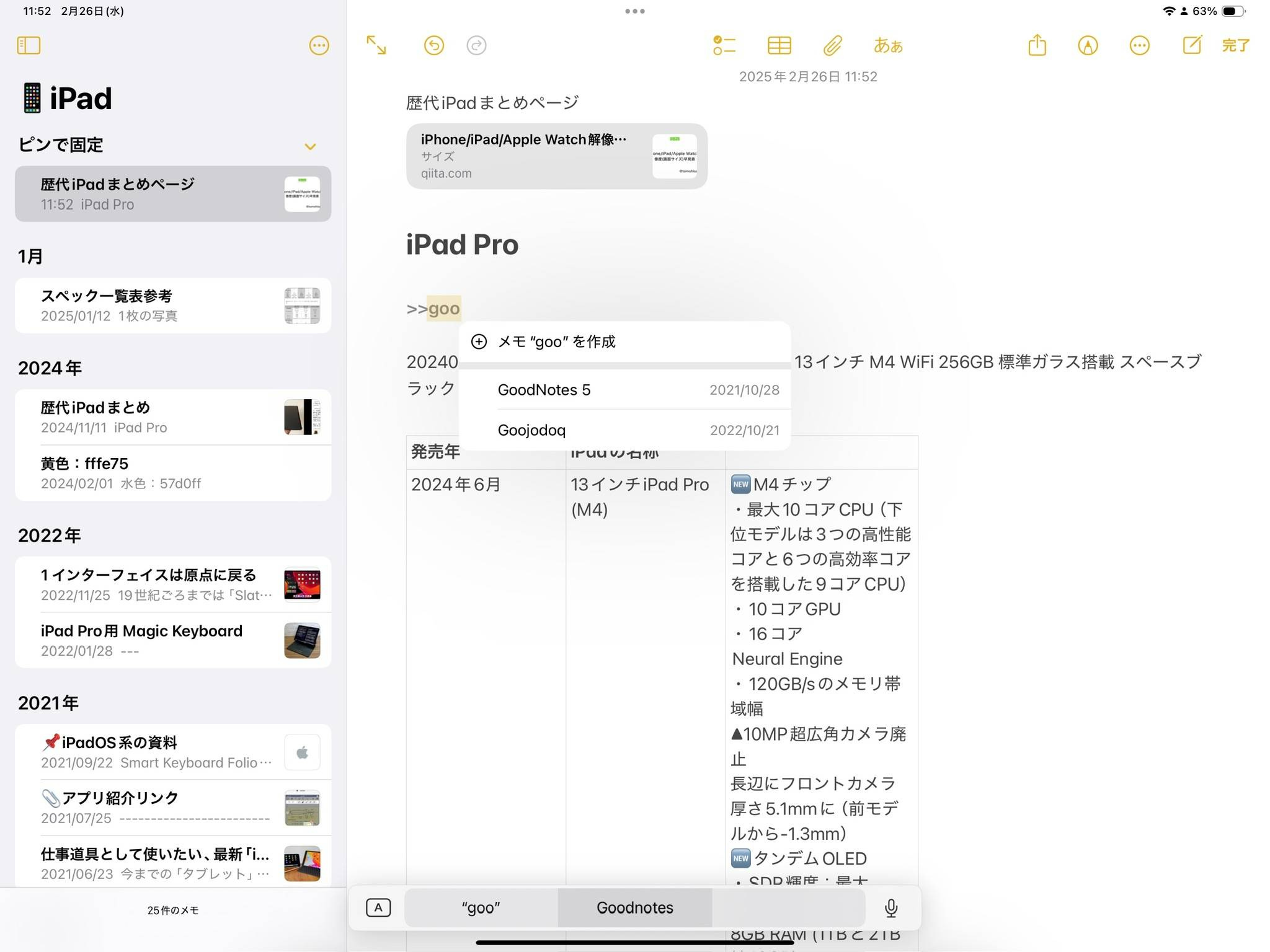Tap thumbnail of アプリ紹介リンク note

pos(302,808)
